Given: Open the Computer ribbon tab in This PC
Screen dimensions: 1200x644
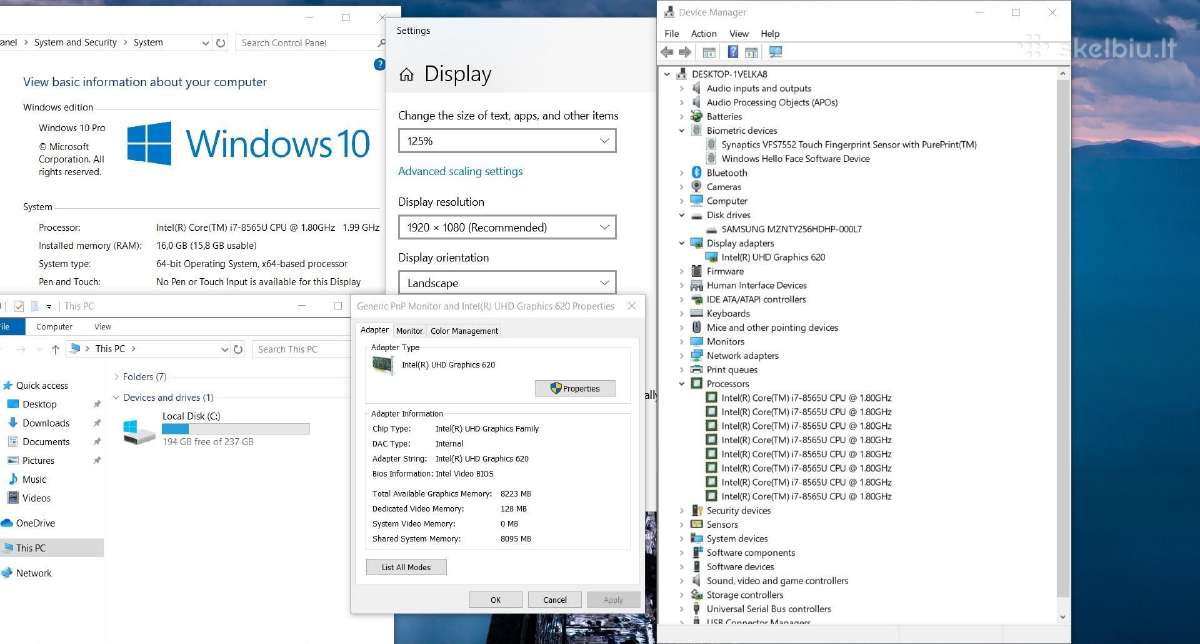Looking at the screenshot, I should tap(54, 327).
